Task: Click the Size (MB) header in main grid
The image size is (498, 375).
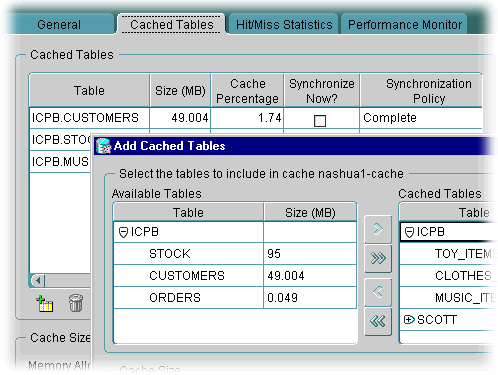Action: point(180,91)
